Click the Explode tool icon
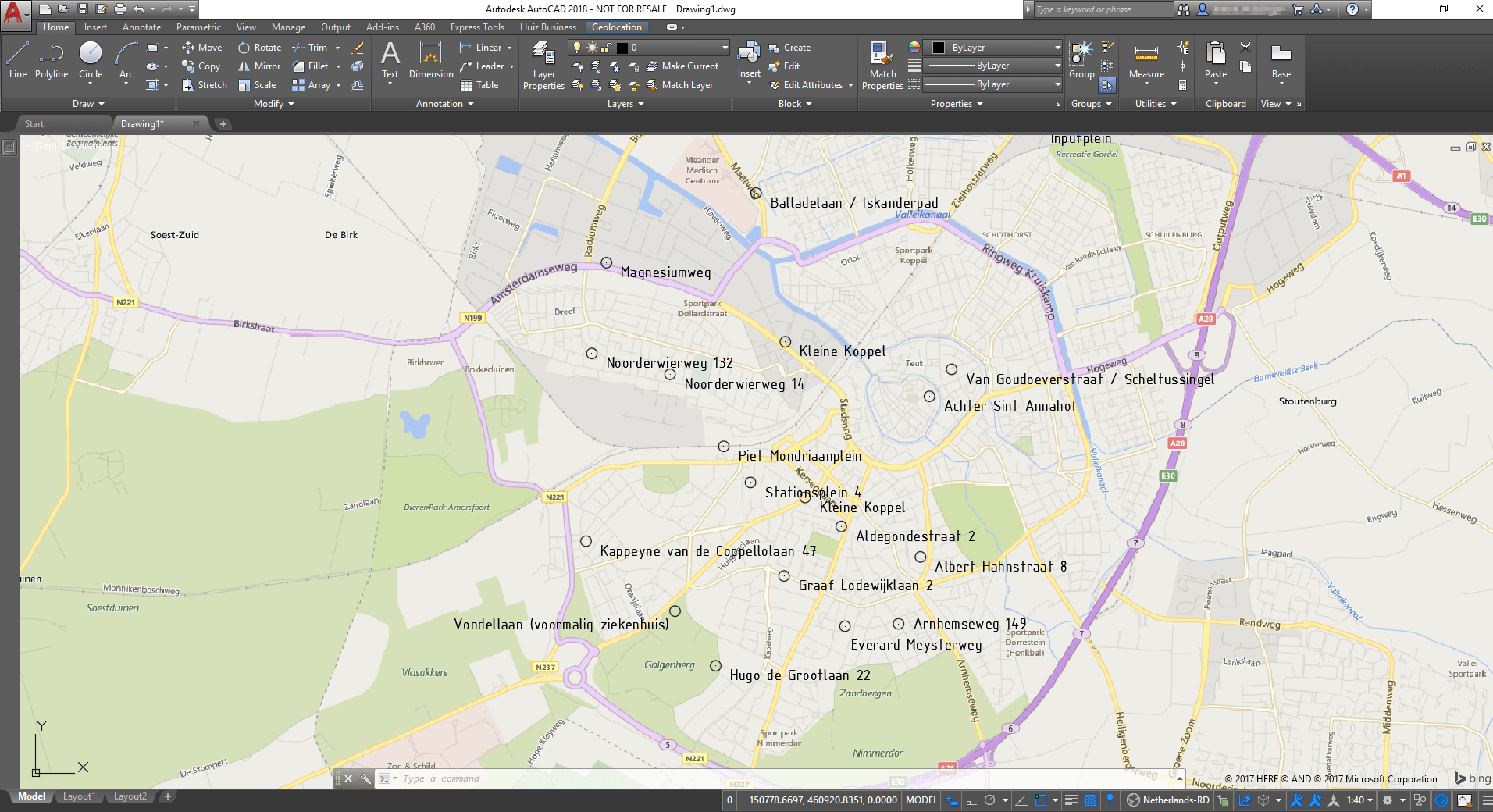Image resolution: width=1493 pixels, height=812 pixels. [357, 66]
